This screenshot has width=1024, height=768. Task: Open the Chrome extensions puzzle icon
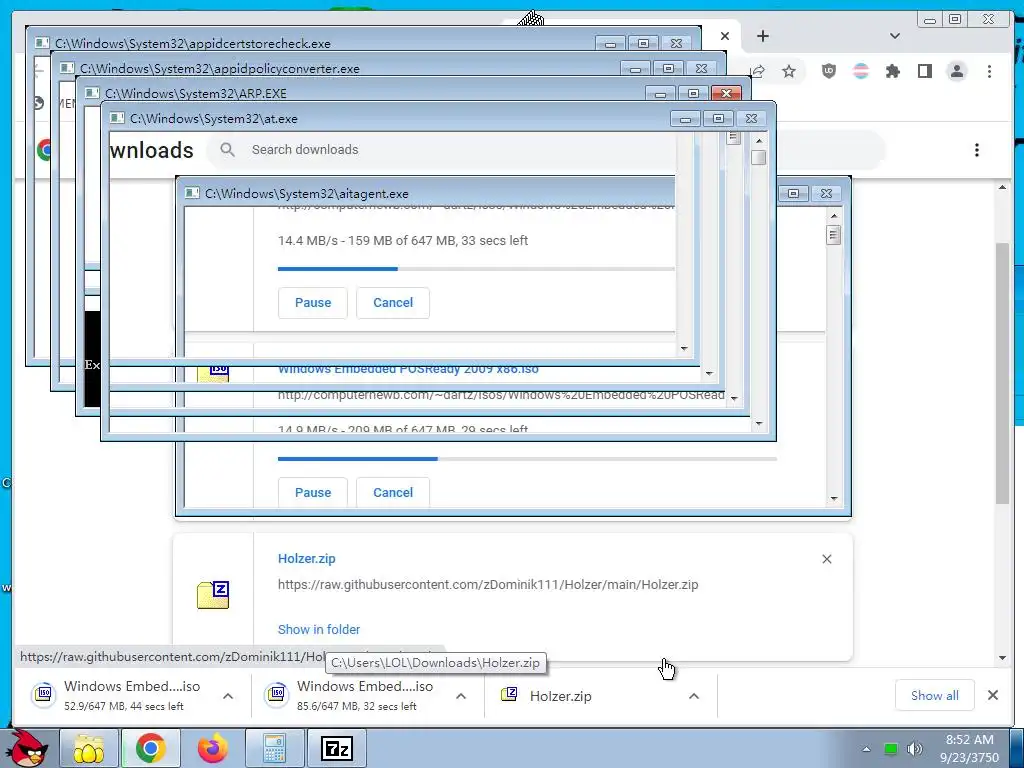[892, 71]
